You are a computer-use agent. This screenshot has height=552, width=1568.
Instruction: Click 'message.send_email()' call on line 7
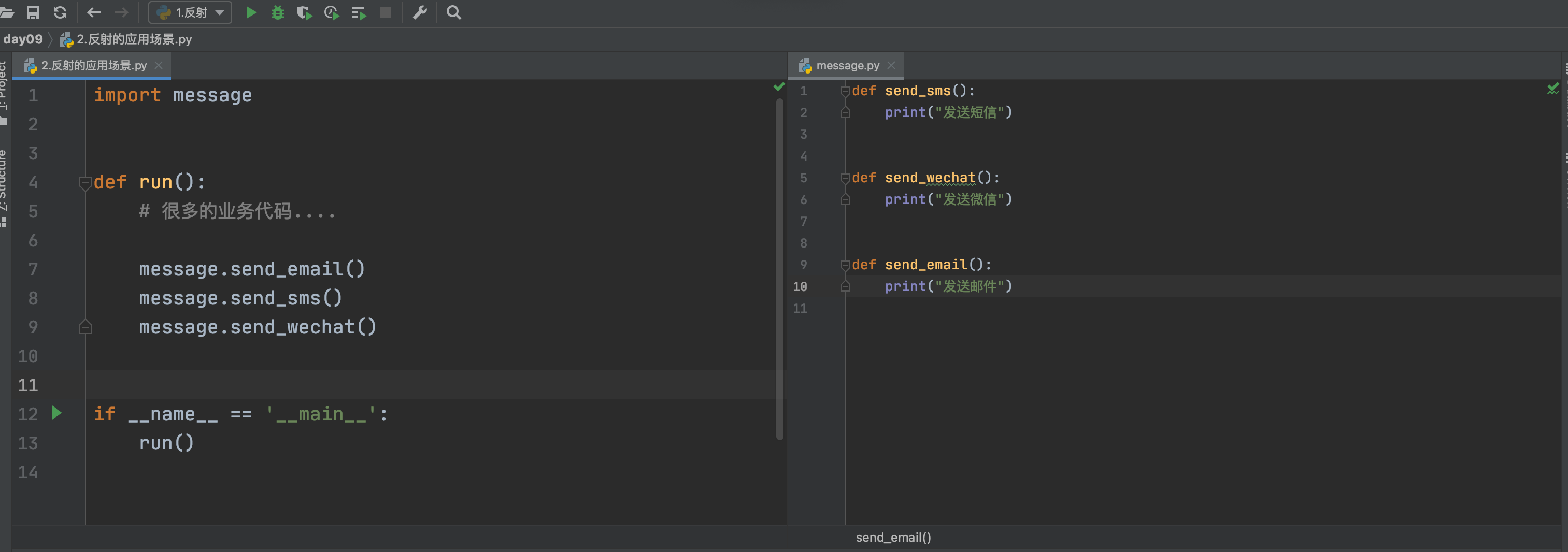[x=252, y=269]
